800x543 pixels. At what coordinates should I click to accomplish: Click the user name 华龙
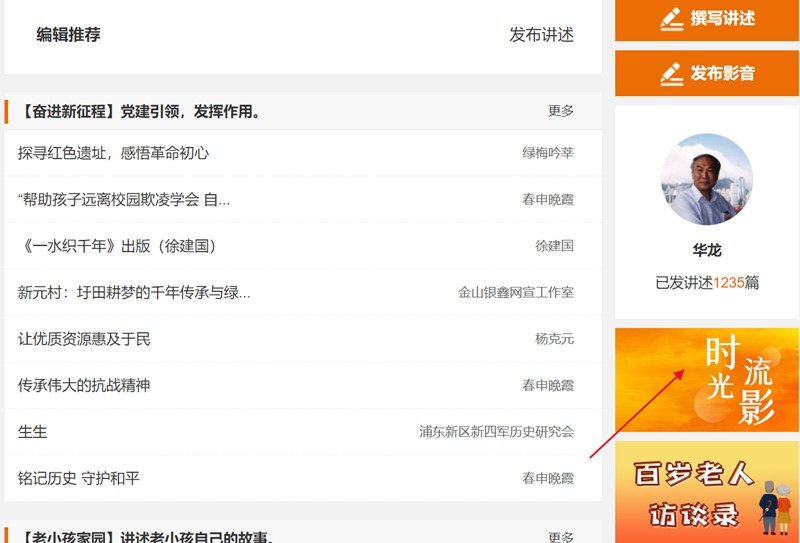707,250
